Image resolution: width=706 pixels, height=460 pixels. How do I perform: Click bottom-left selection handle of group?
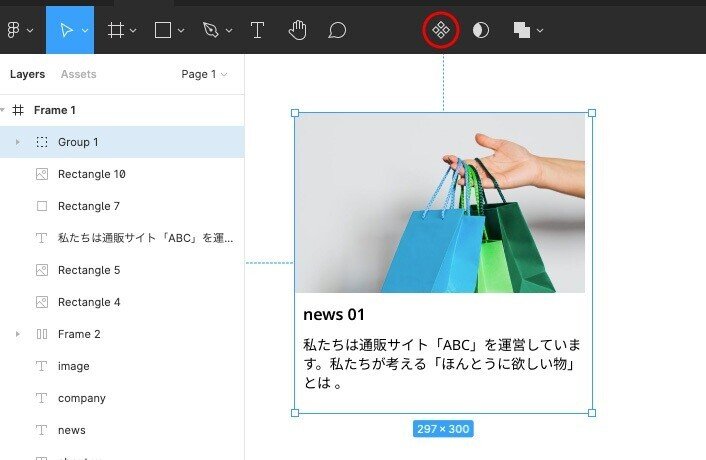click(295, 413)
